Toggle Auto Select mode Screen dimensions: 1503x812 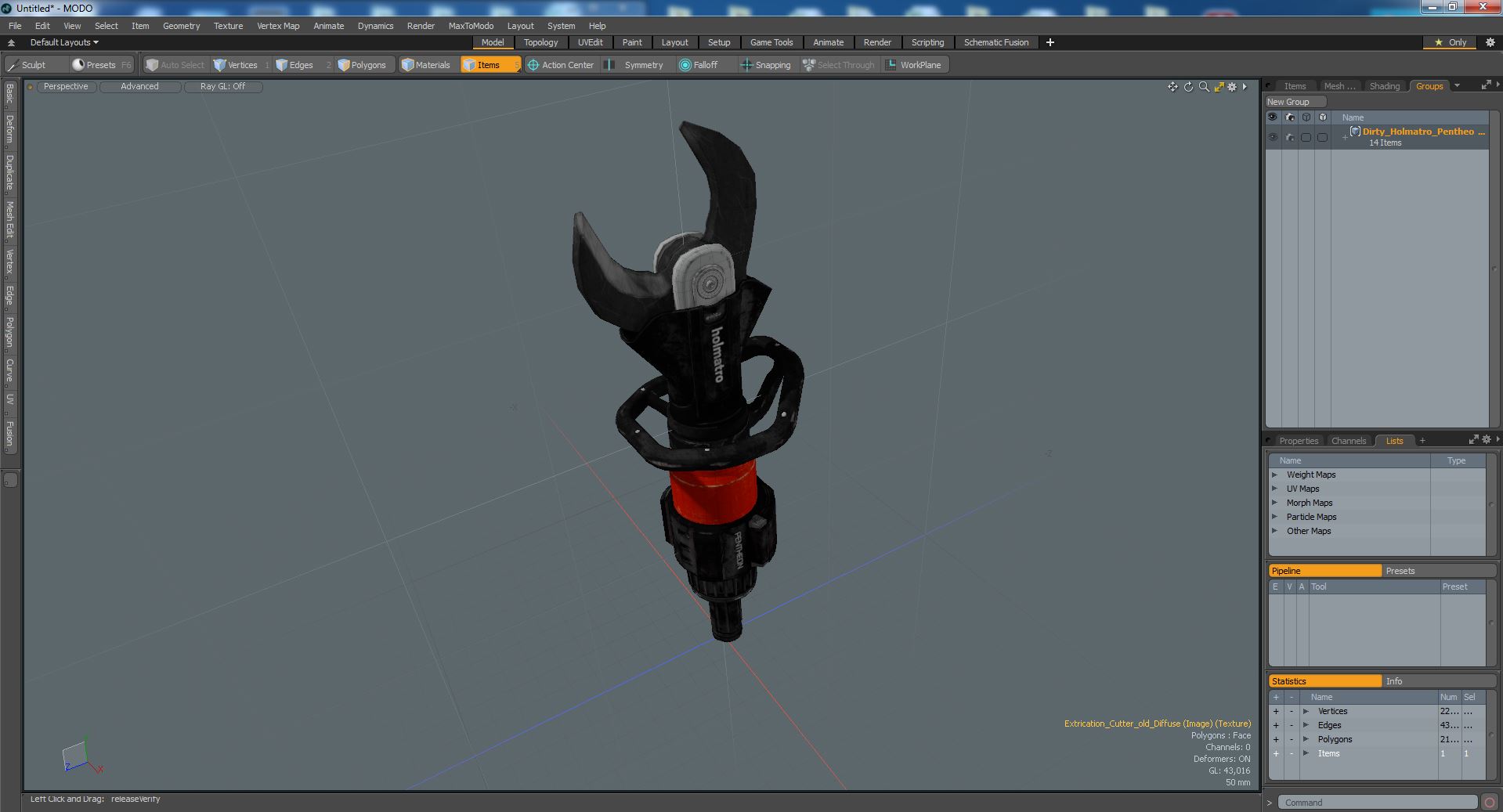[x=175, y=65]
